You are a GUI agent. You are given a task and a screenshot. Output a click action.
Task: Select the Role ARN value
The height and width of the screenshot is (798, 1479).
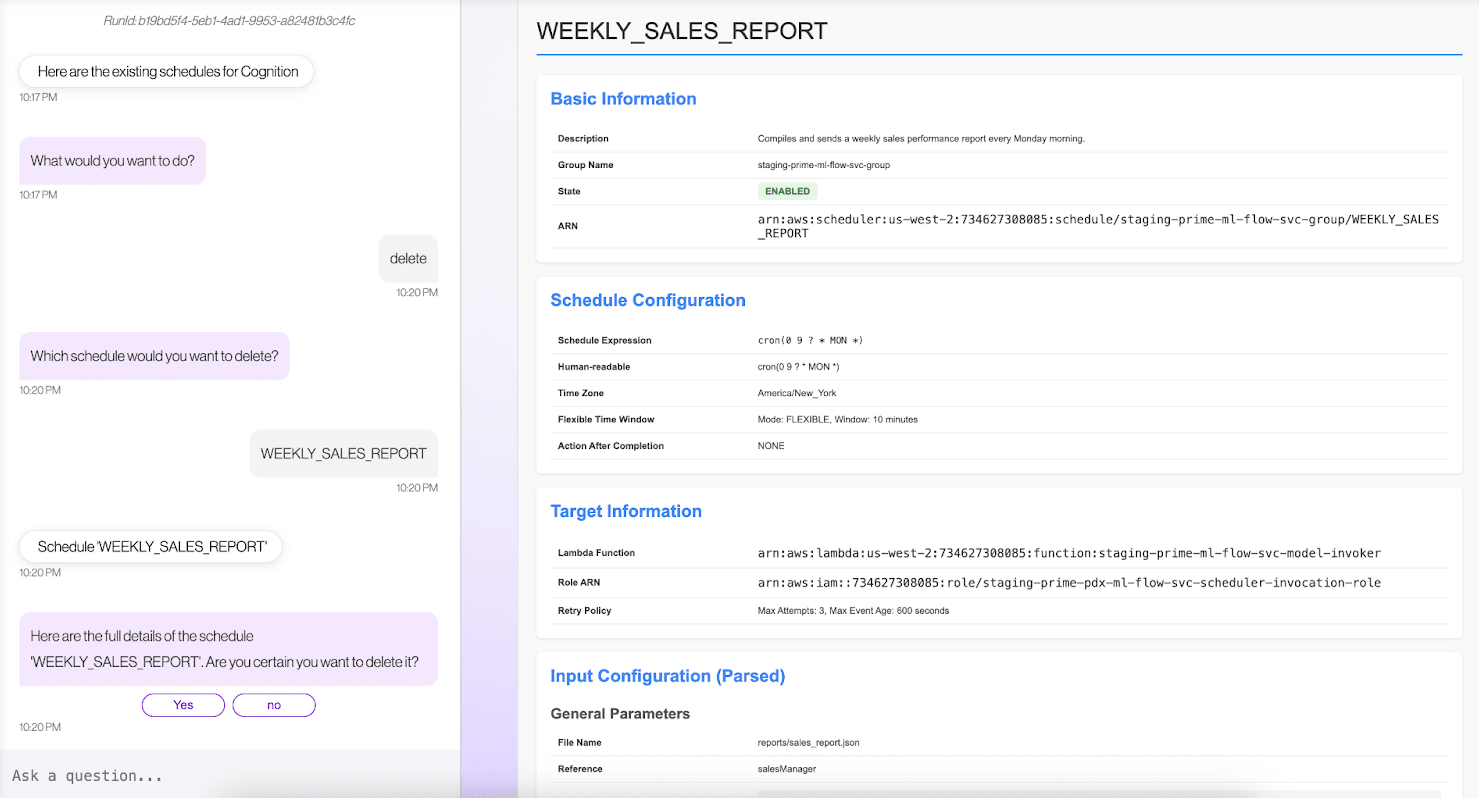(1069, 582)
